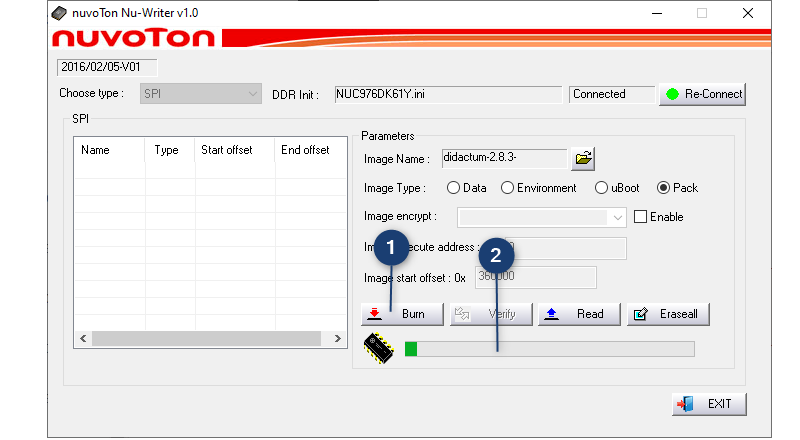Click the Re-Connect button
The image size is (800, 440).
[702, 94]
